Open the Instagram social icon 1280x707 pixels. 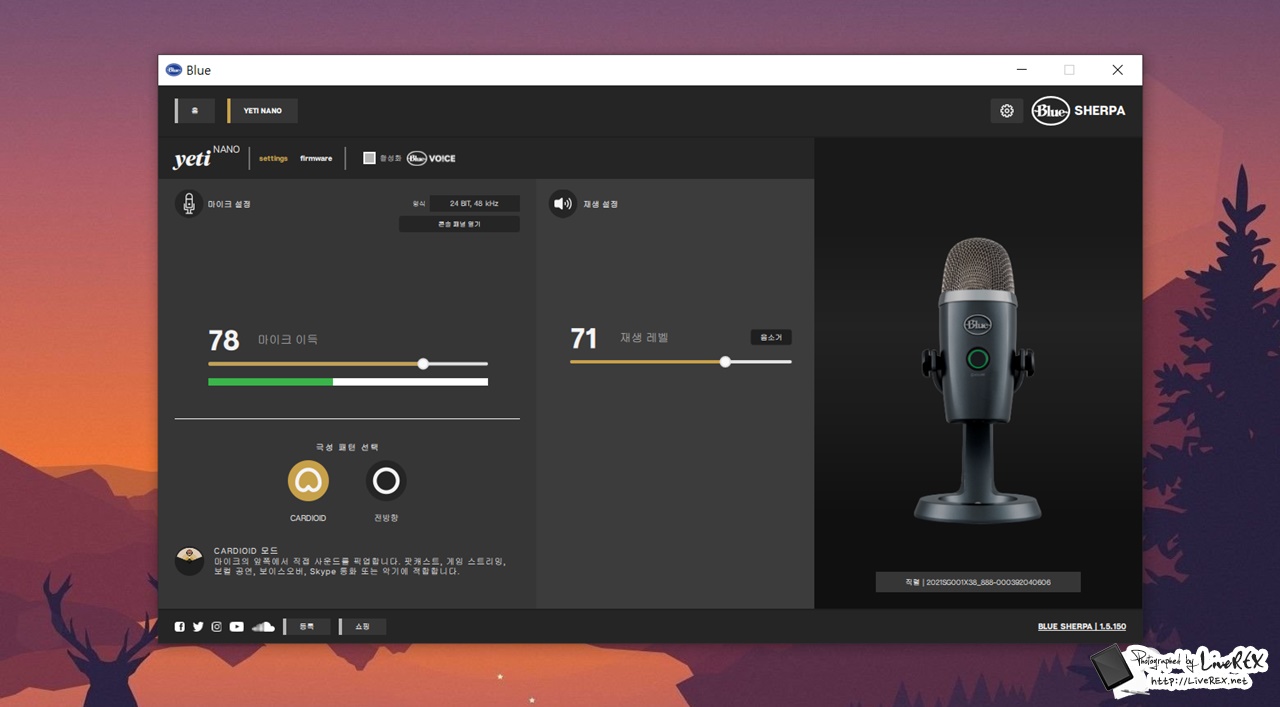[x=216, y=627]
